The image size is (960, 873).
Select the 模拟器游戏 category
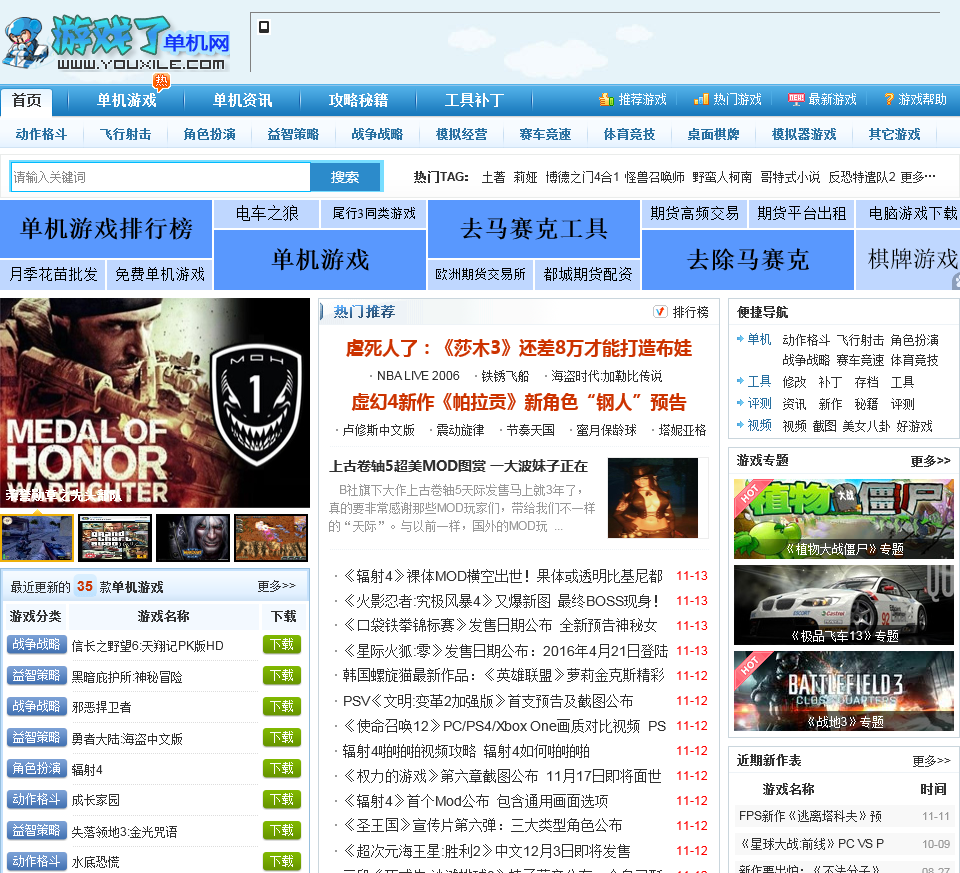tap(804, 134)
